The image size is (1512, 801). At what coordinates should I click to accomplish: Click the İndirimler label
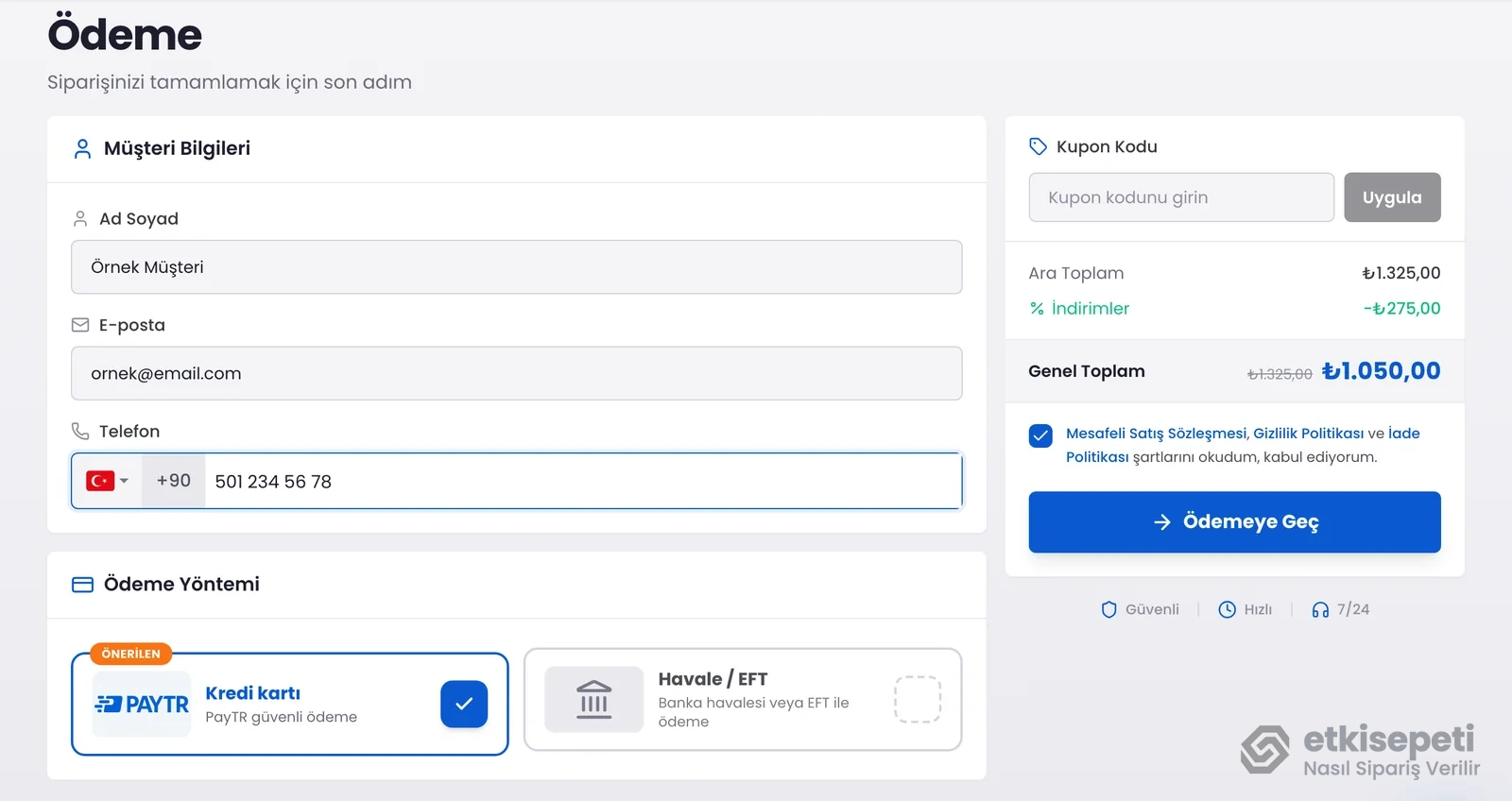pyautogui.click(x=1091, y=308)
